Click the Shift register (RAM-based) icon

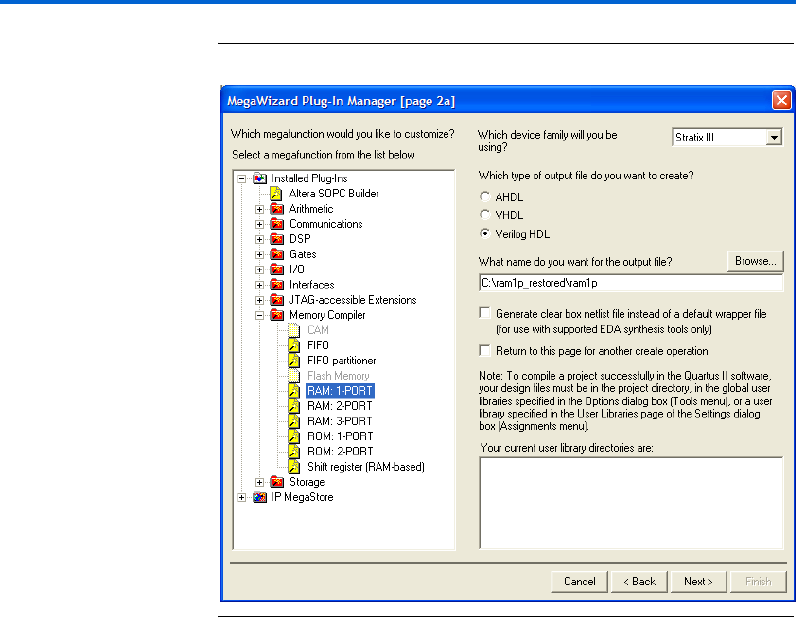click(294, 467)
